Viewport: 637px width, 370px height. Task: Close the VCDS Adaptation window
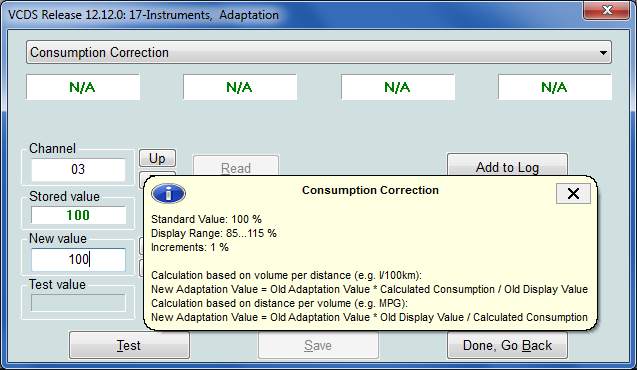click(607, 10)
